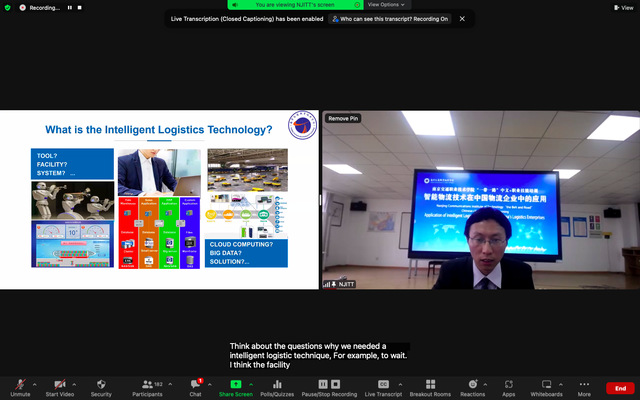Open the Security options
This screenshot has width=640, height=400.
coord(101,386)
